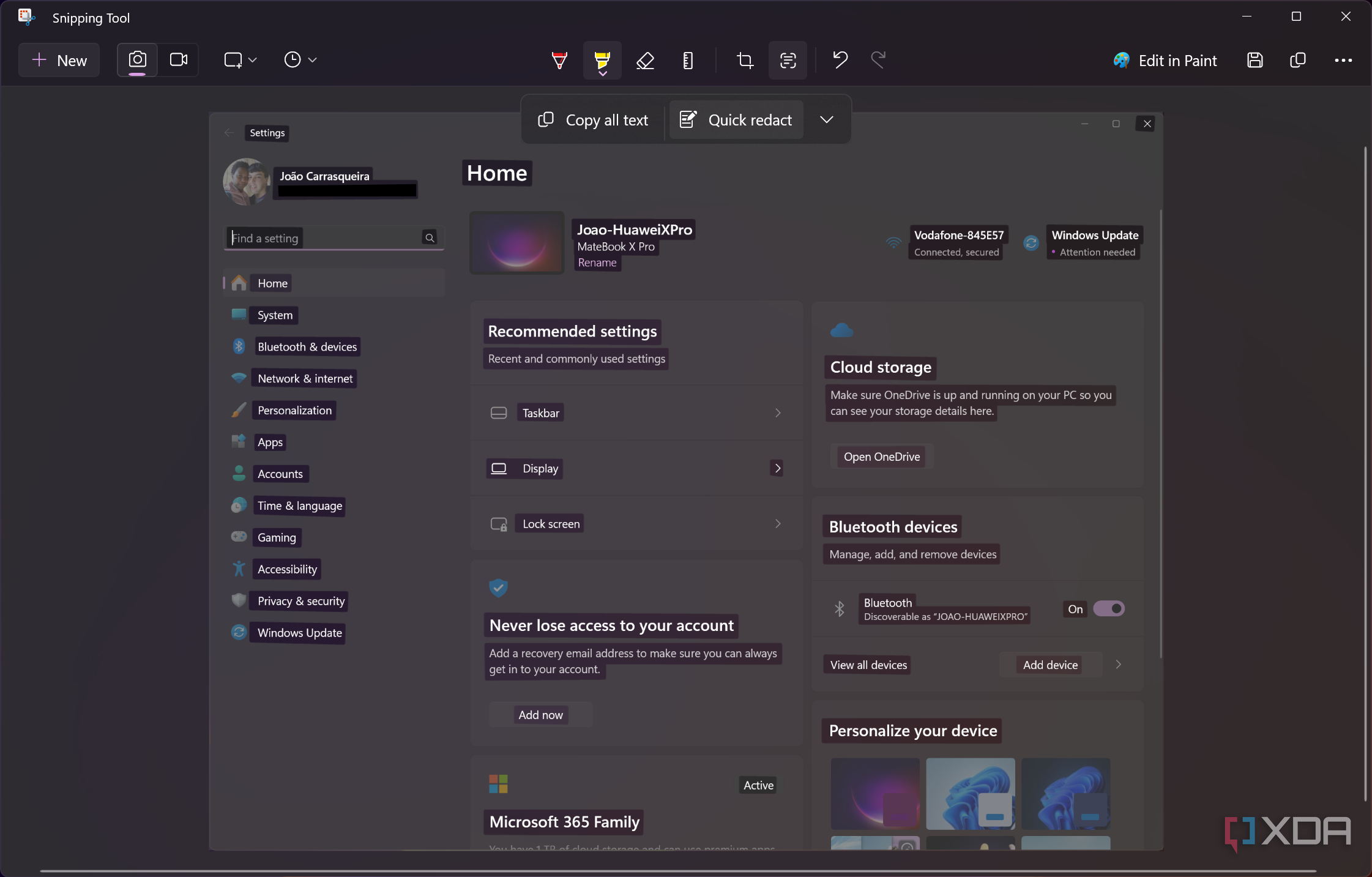Screen dimensions: 1372x877
Task: Activate the image Crop tool
Action: (x=745, y=60)
